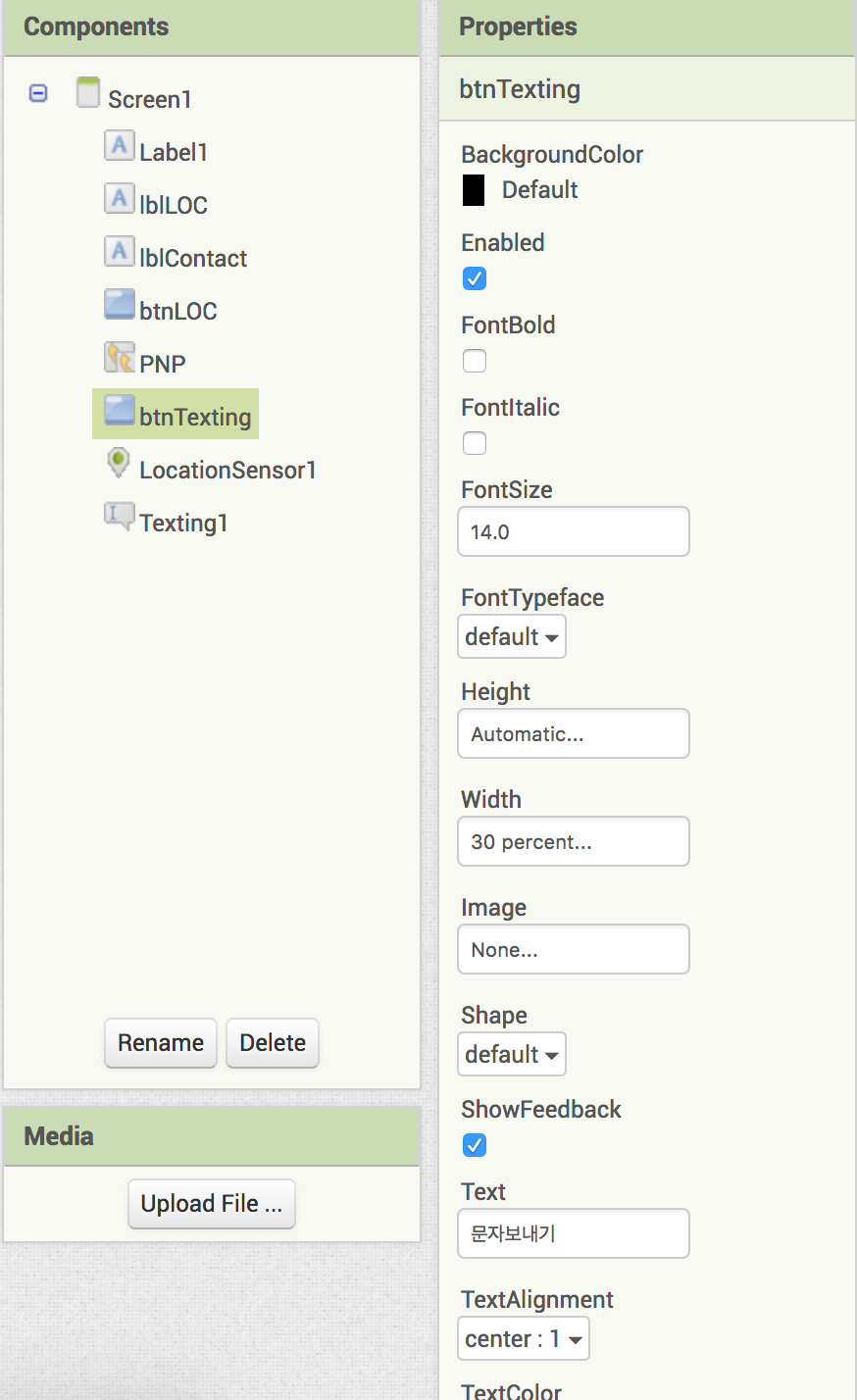Click the FontSize field showing 14.0
857x1400 pixels.
[574, 531]
